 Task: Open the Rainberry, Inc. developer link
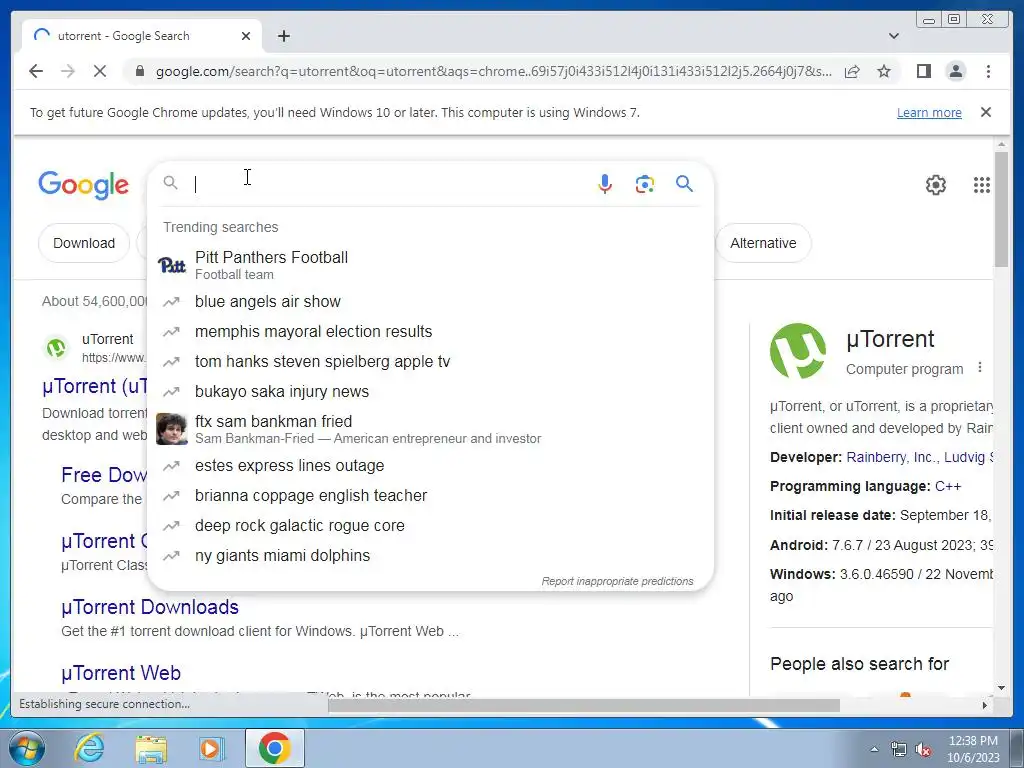tap(889, 457)
